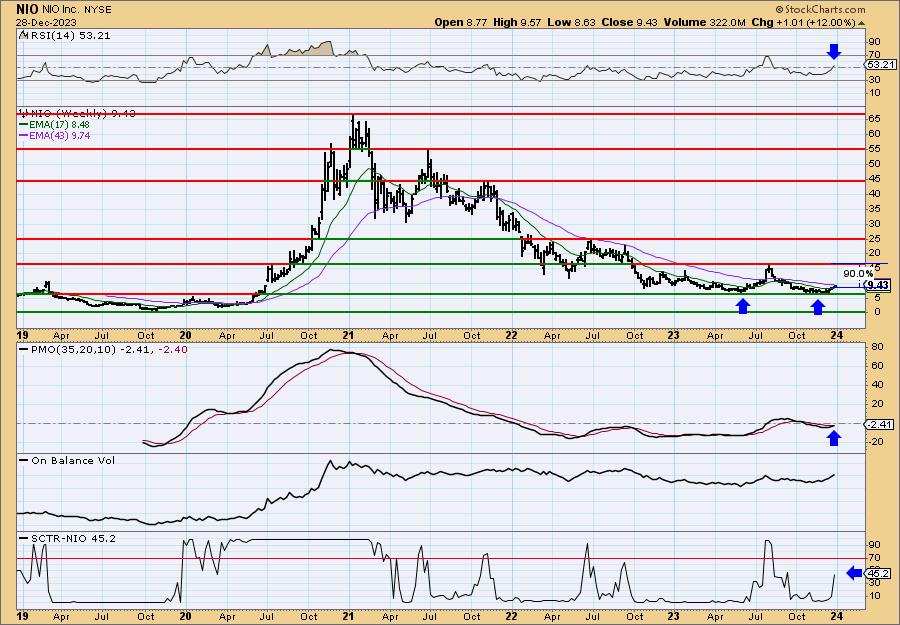
Task: Click the black PMO legend line marker
Action: (23, 350)
